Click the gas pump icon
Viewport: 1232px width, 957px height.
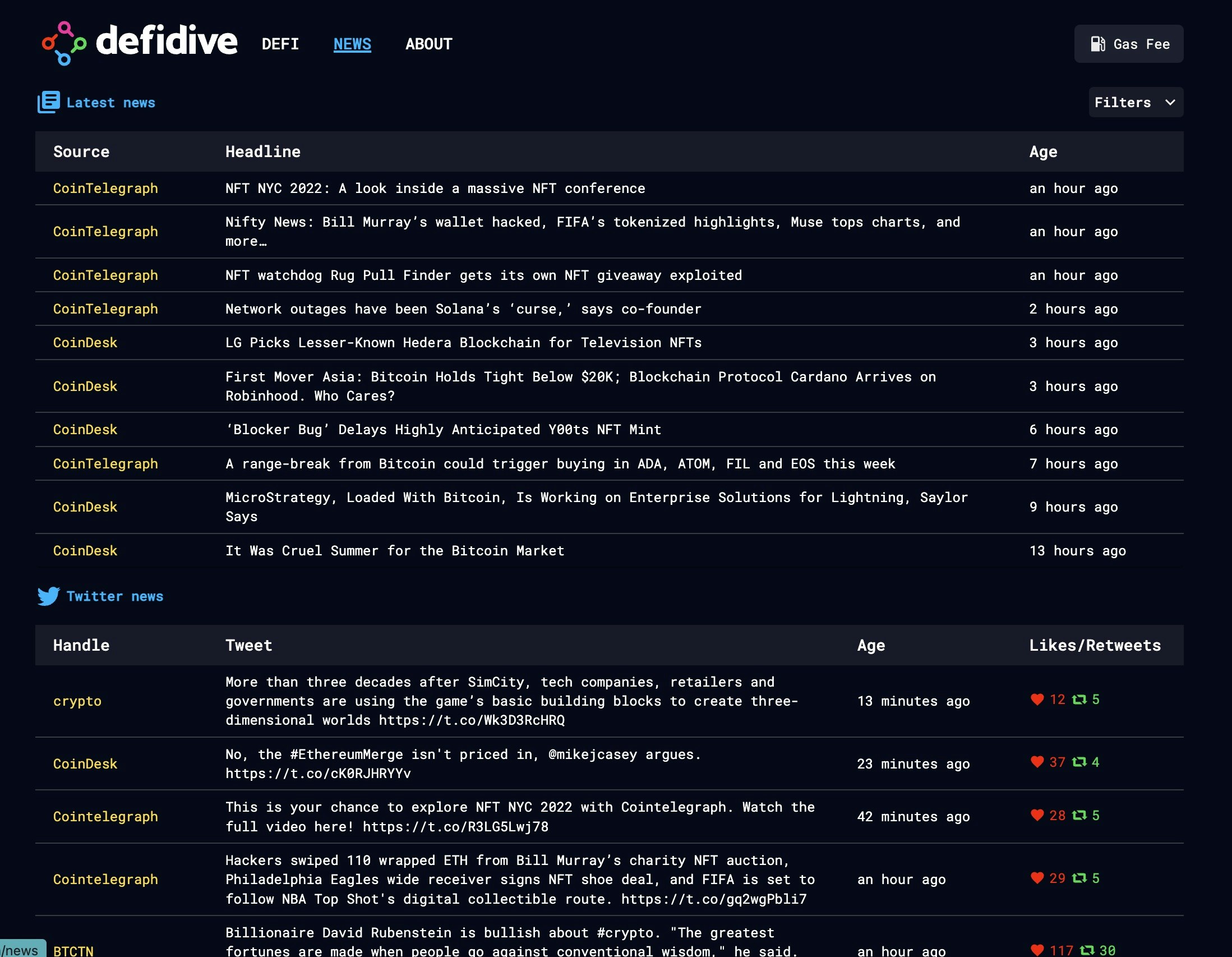[1097, 44]
